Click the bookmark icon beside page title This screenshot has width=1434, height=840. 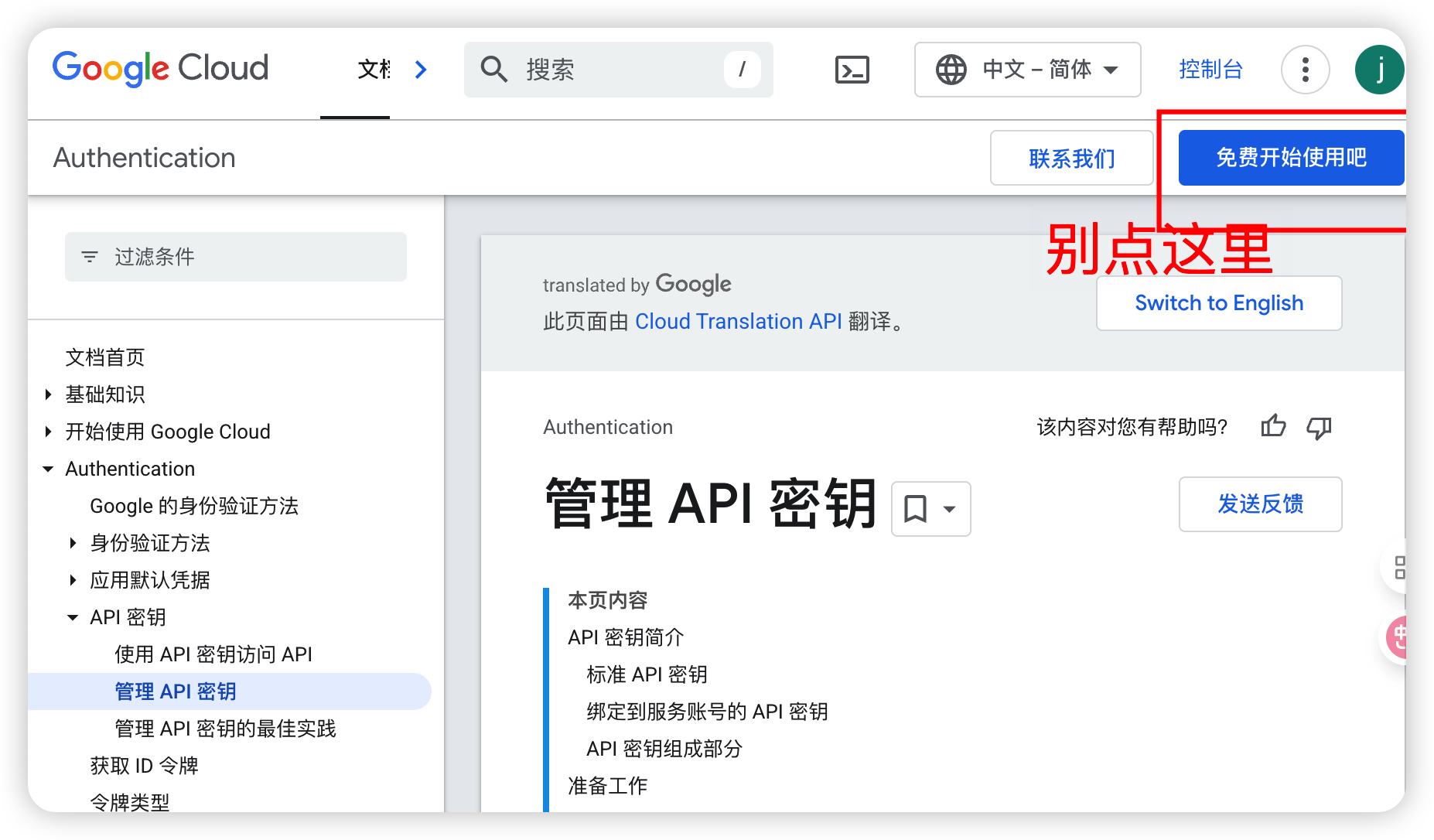916,509
